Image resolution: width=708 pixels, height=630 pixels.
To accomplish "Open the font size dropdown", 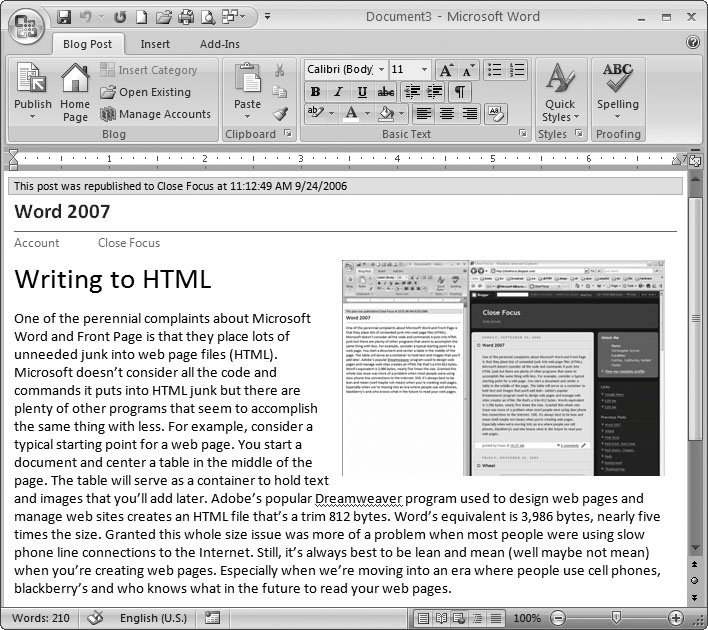I will point(424,70).
